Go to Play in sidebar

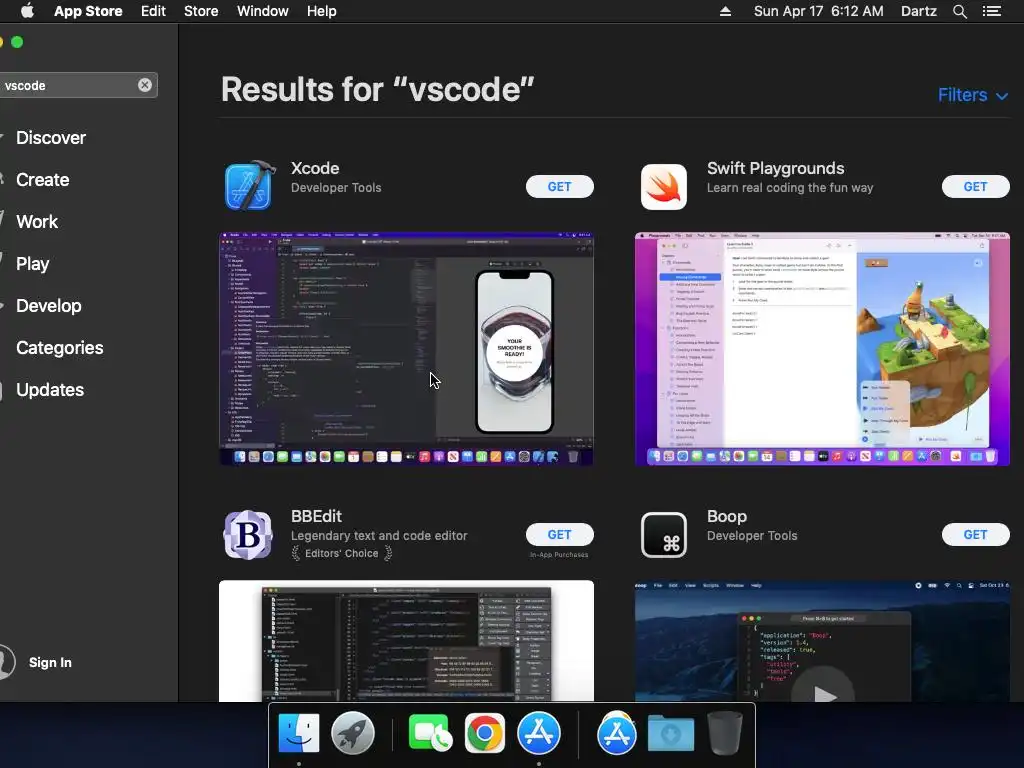[33, 264]
